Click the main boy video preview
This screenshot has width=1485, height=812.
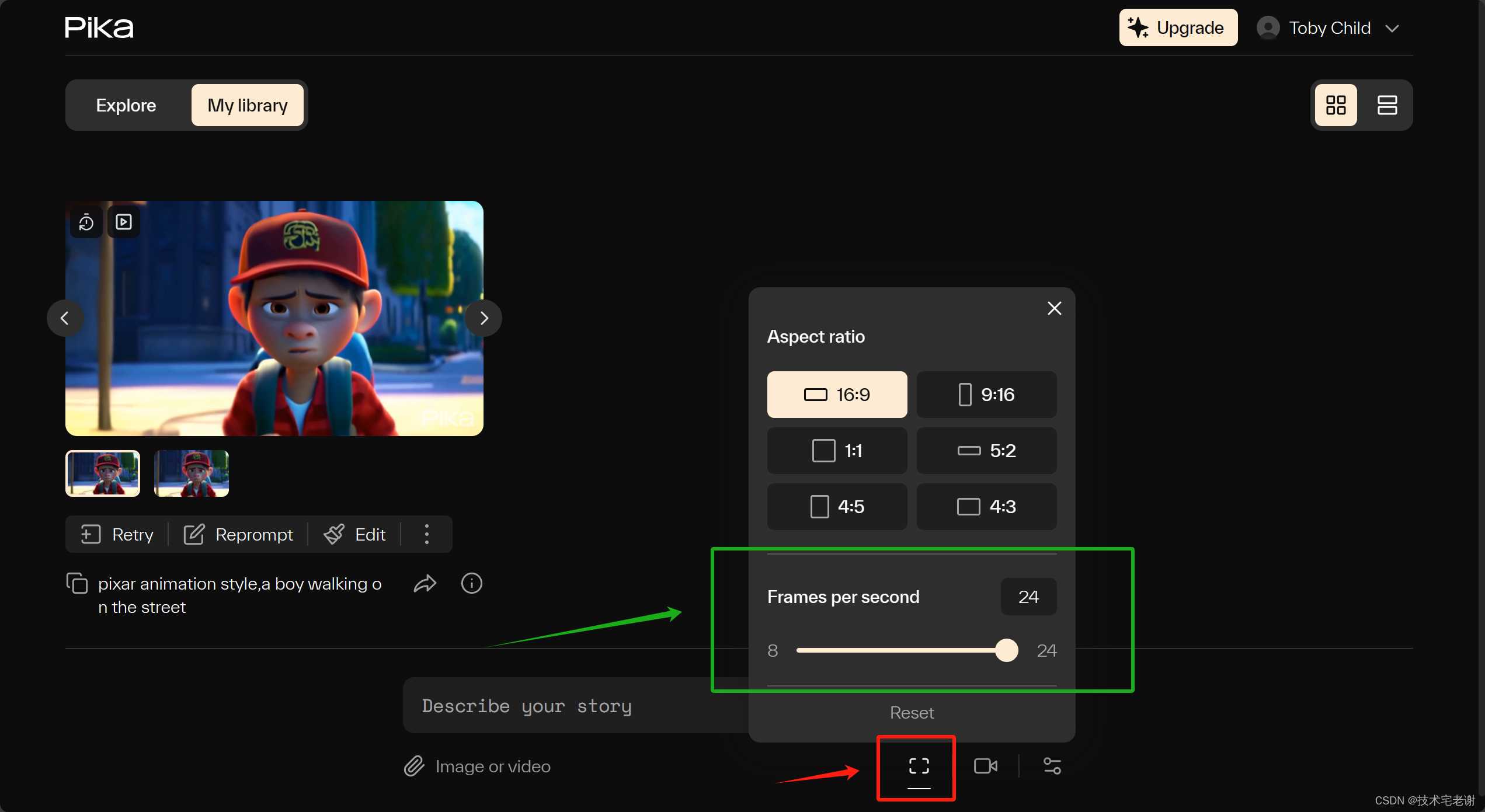point(274,318)
